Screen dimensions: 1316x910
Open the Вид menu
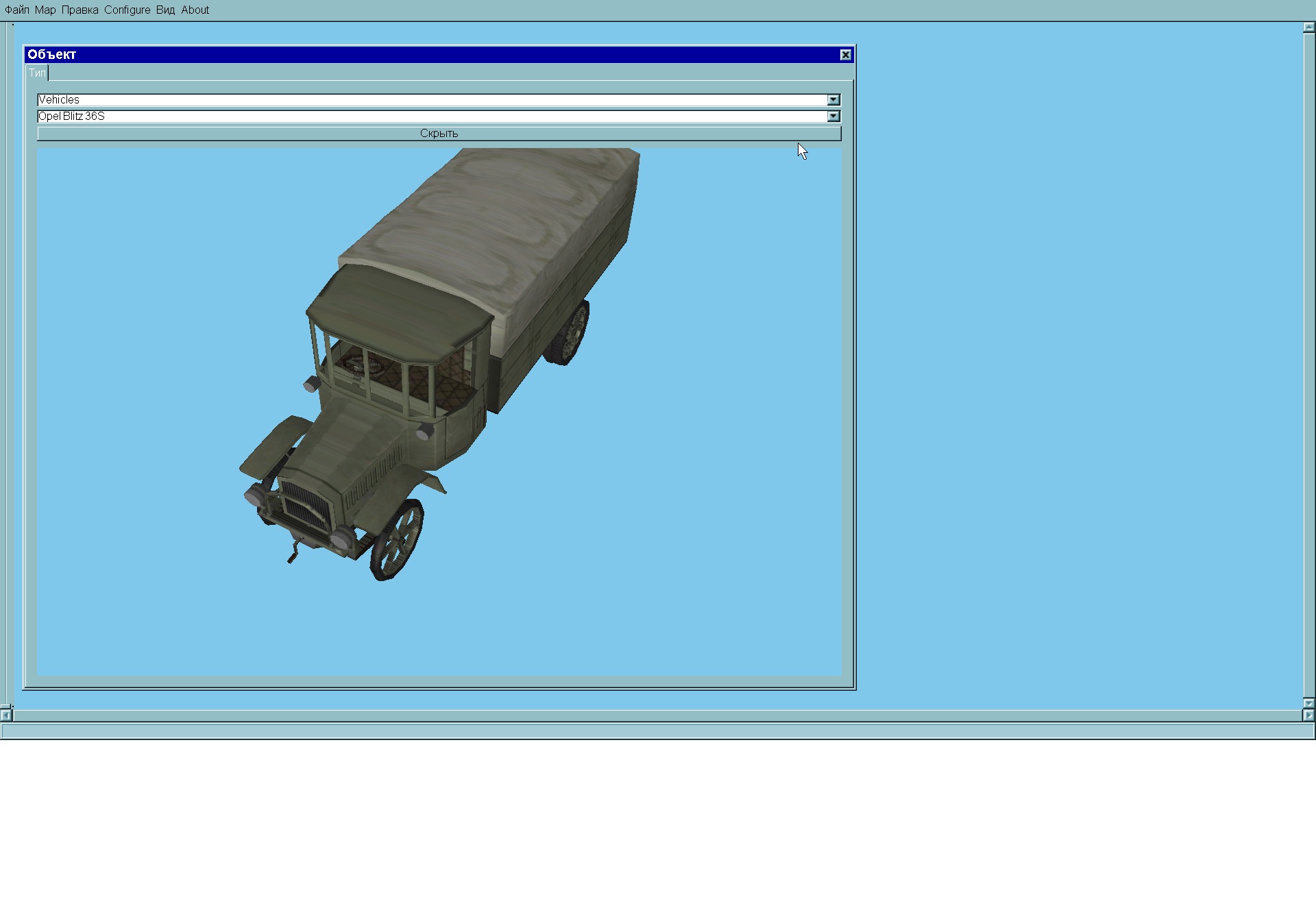point(165,10)
